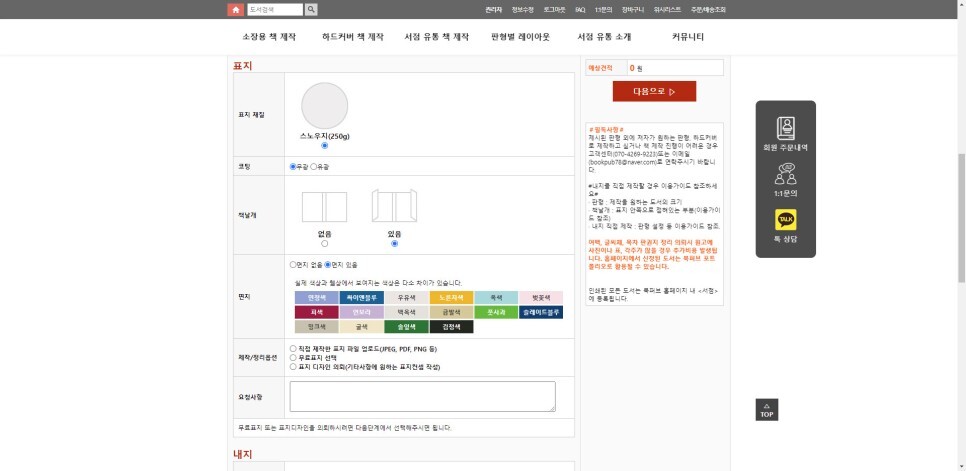Open 하드커버 책 제작 menu
This screenshot has height=471, width=966.
[352, 37]
